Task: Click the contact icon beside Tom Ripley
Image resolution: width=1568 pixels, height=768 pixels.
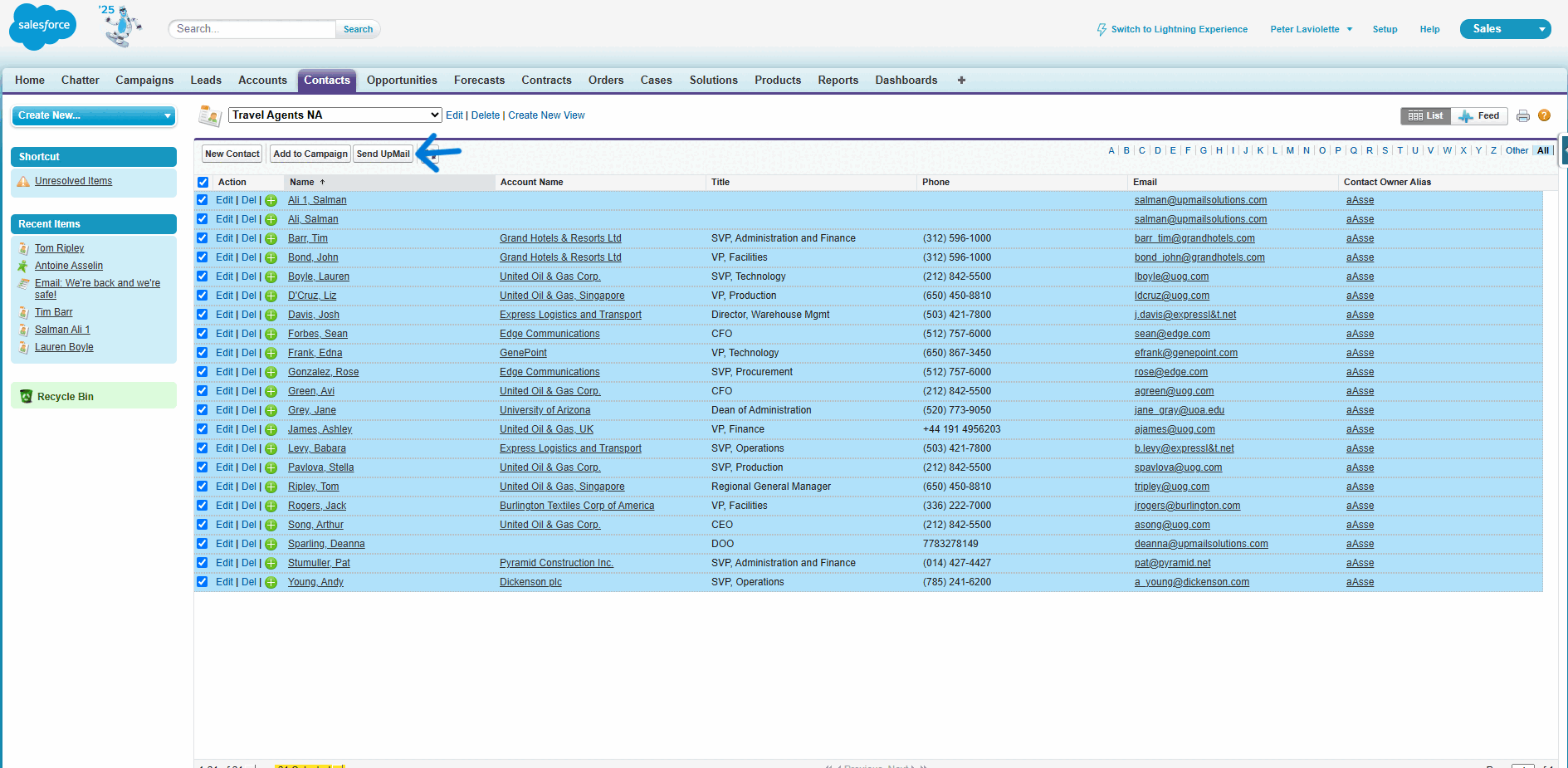Action: pyautogui.click(x=23, y=248)
